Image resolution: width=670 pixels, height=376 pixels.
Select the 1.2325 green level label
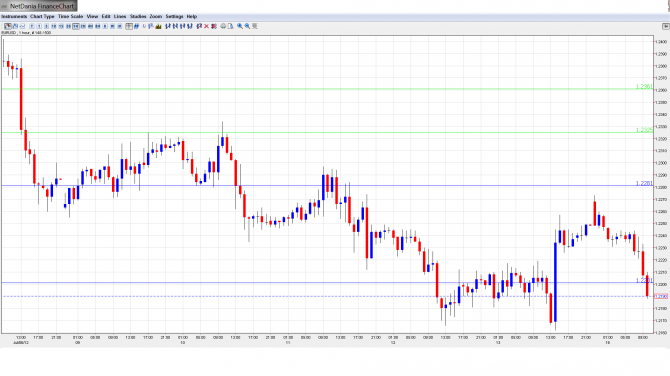pyautogui.click(x=644, y=130)
